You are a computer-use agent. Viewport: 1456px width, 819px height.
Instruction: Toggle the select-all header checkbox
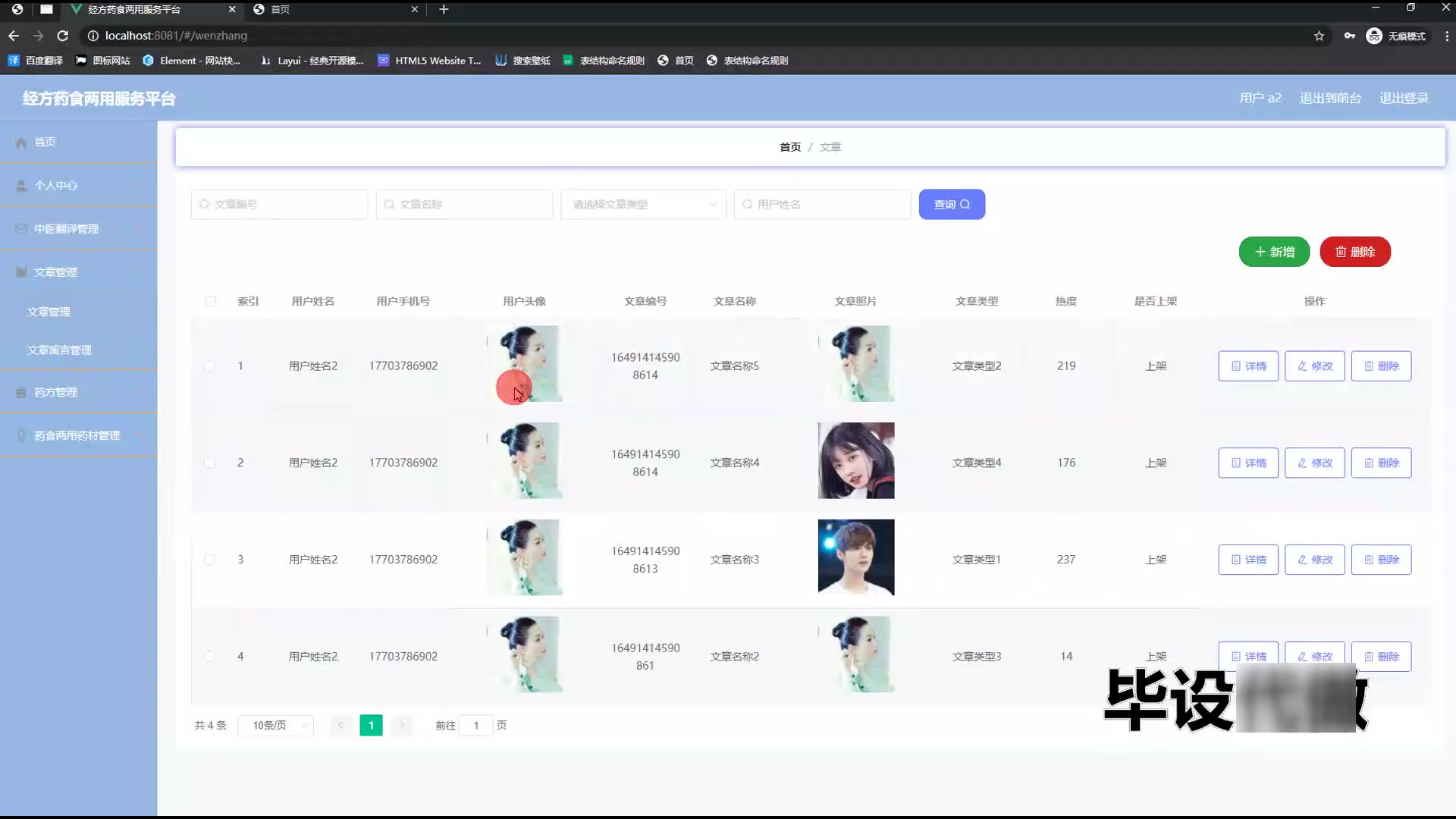(x=210, y=301)
